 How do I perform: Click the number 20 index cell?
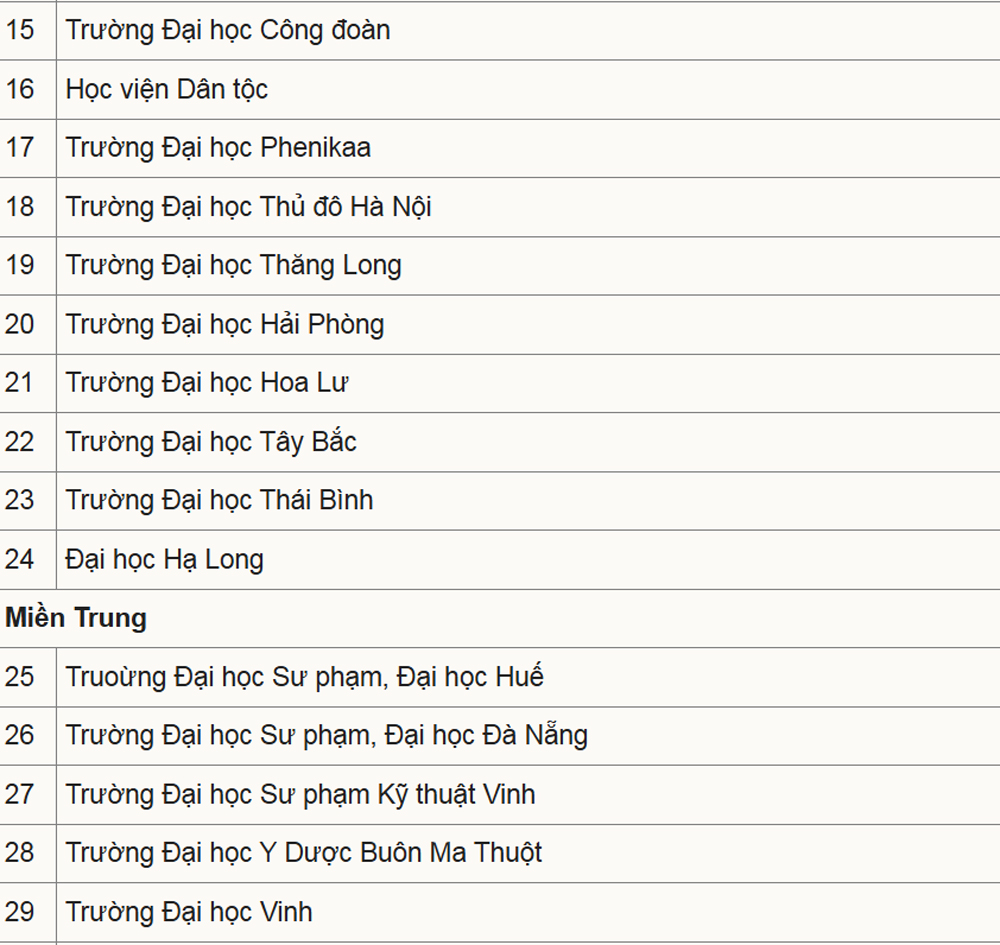coord(20,324)
